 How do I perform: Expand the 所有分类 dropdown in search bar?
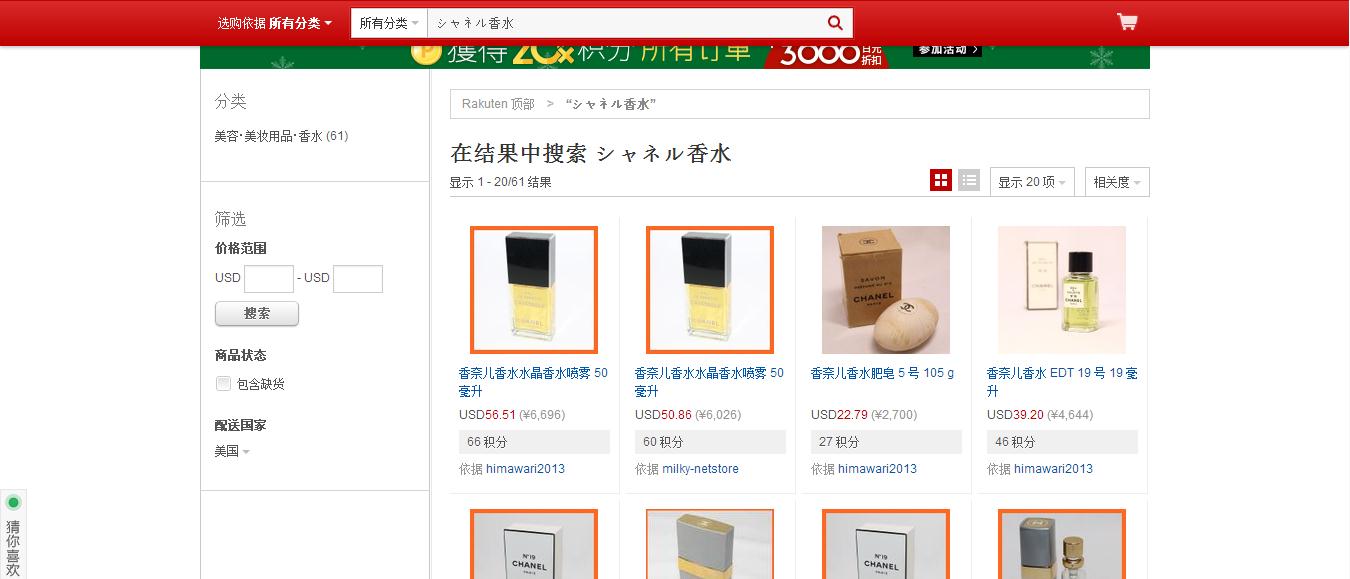[x=389, y=23]
